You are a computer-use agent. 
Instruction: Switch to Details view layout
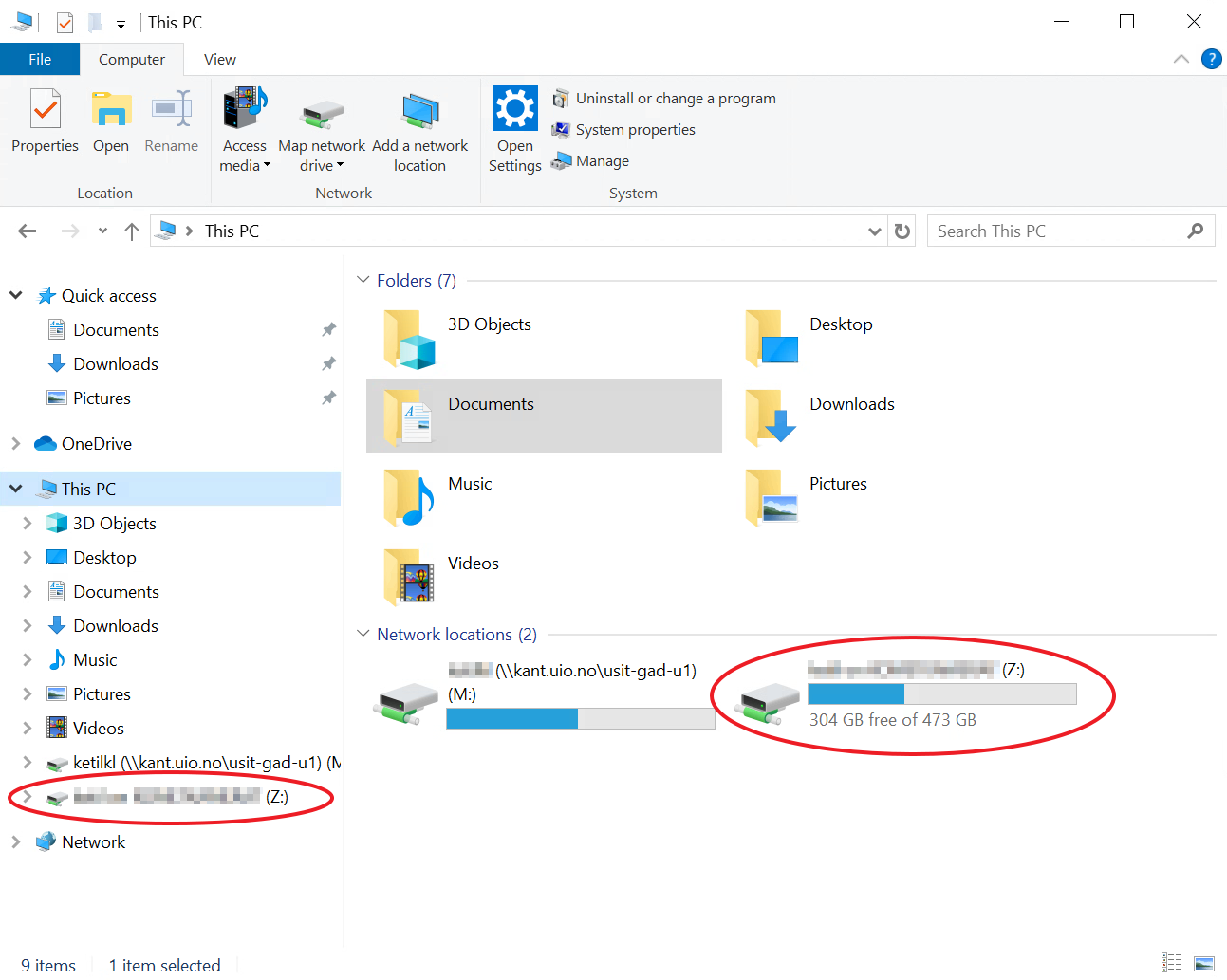1172,963
